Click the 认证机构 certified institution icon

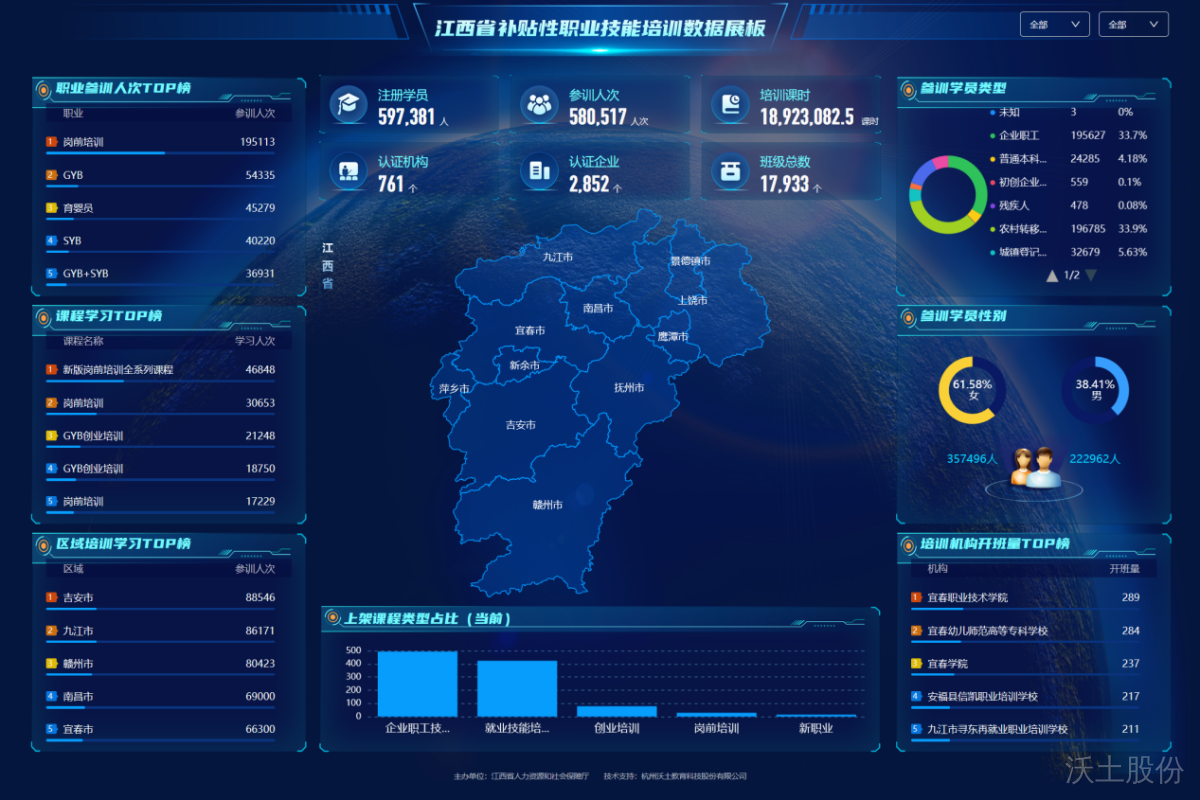(349, 171)
